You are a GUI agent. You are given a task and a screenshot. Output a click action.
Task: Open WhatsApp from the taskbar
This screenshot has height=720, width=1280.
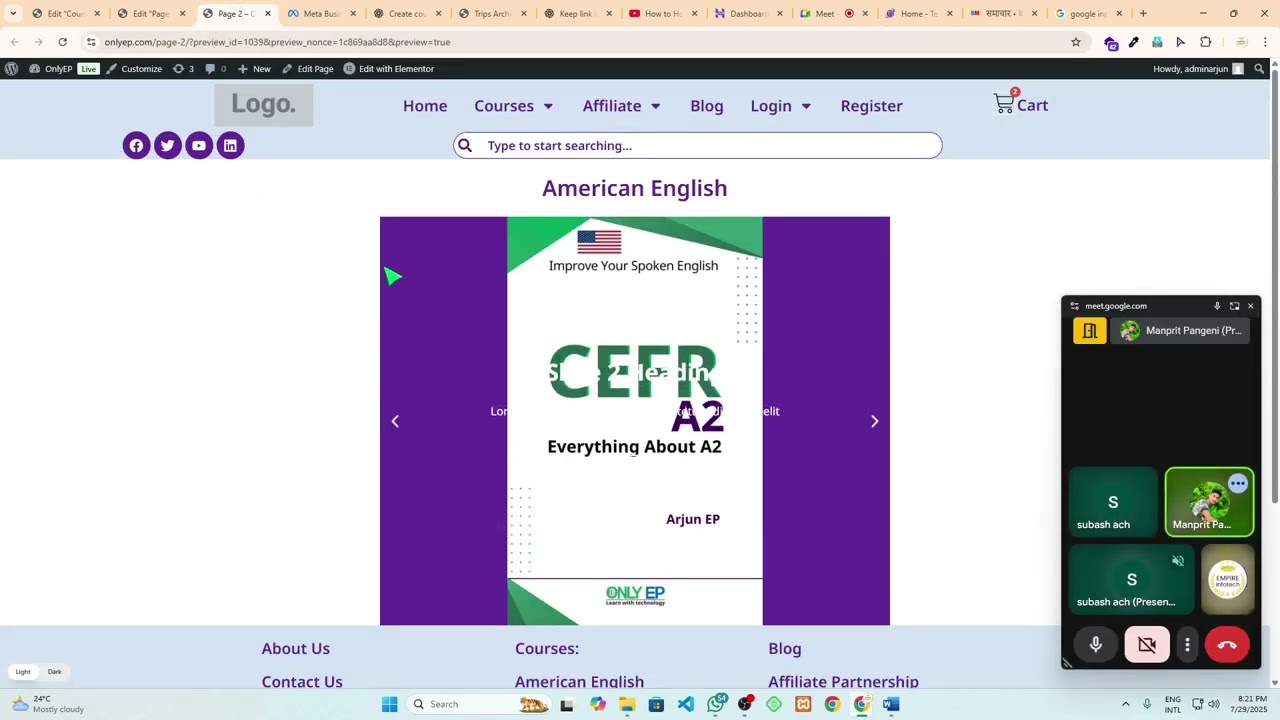[x=716, y=704]
